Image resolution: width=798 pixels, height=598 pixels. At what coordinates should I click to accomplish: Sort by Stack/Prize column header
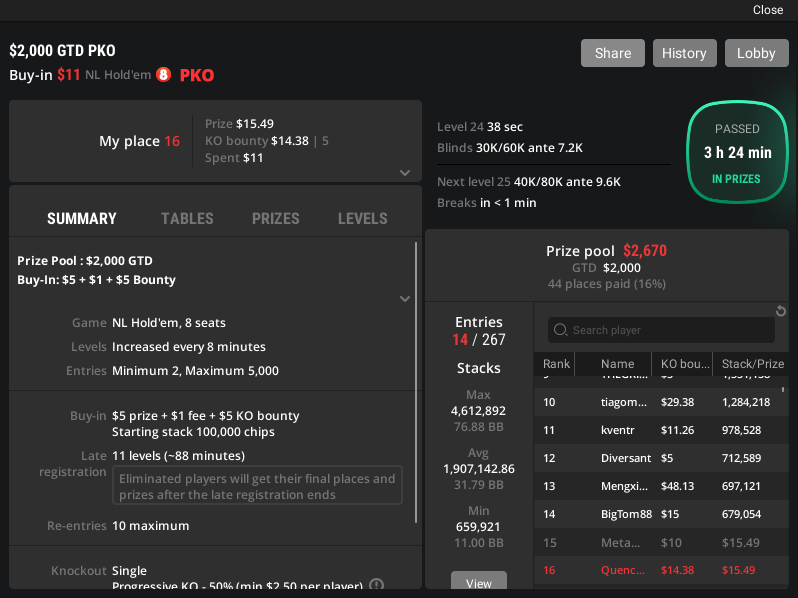(753, 363)
